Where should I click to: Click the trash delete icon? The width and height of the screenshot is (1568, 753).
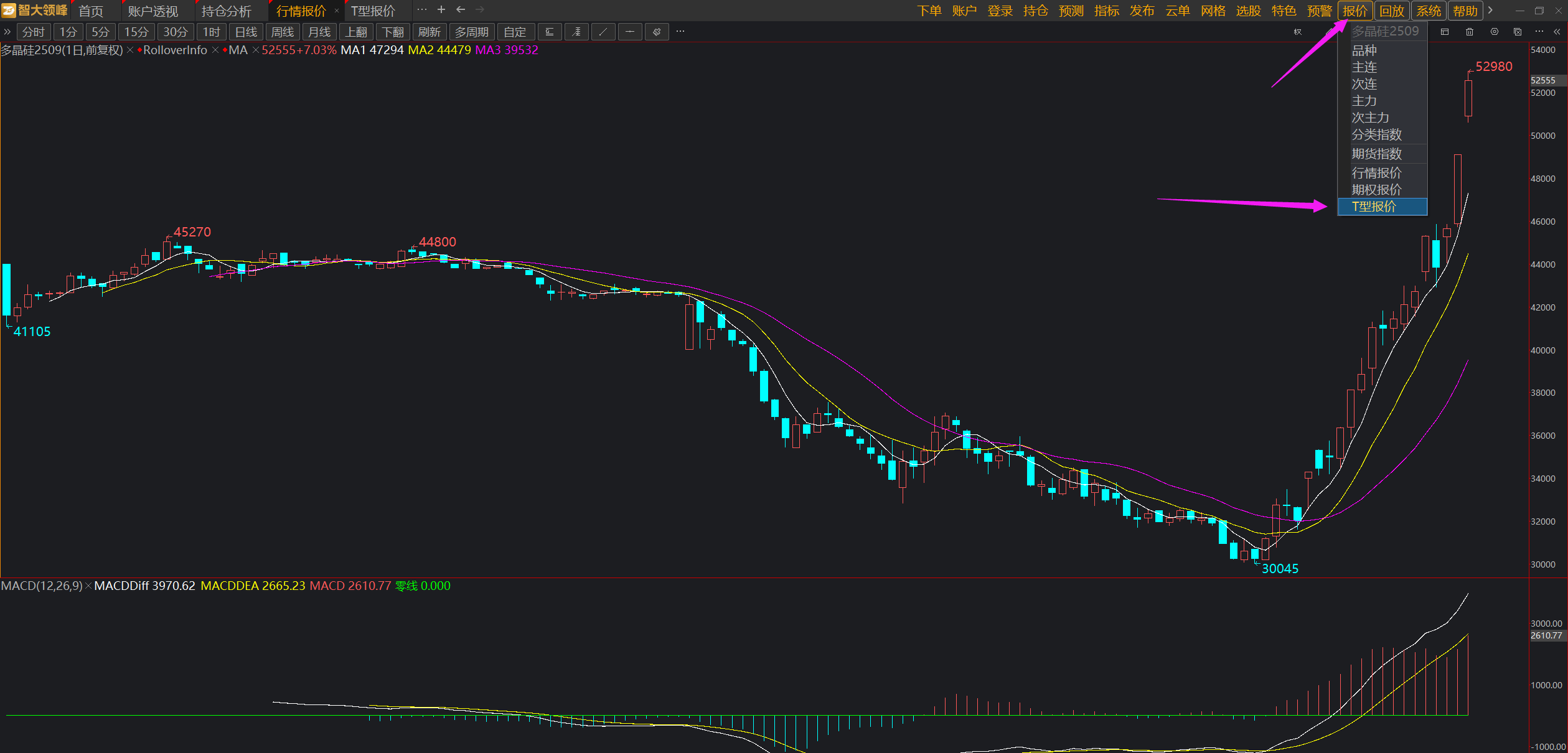pyautogui.click(x=1470, y=32)
